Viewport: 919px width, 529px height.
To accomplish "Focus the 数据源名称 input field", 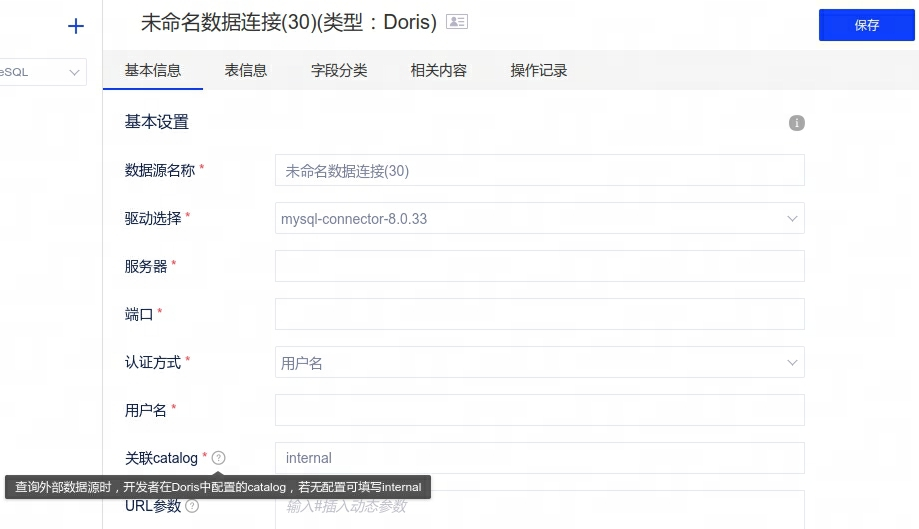I will 539,170.
